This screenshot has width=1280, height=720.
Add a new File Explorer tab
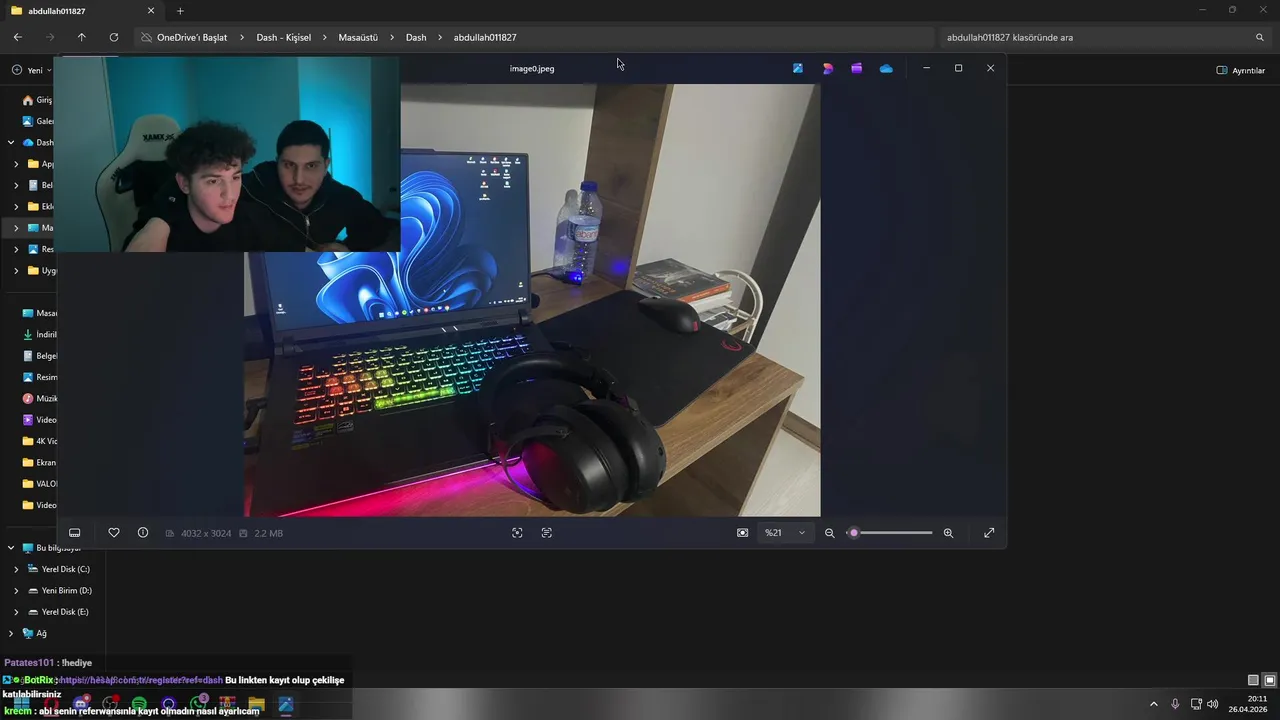tap(180, 11)
